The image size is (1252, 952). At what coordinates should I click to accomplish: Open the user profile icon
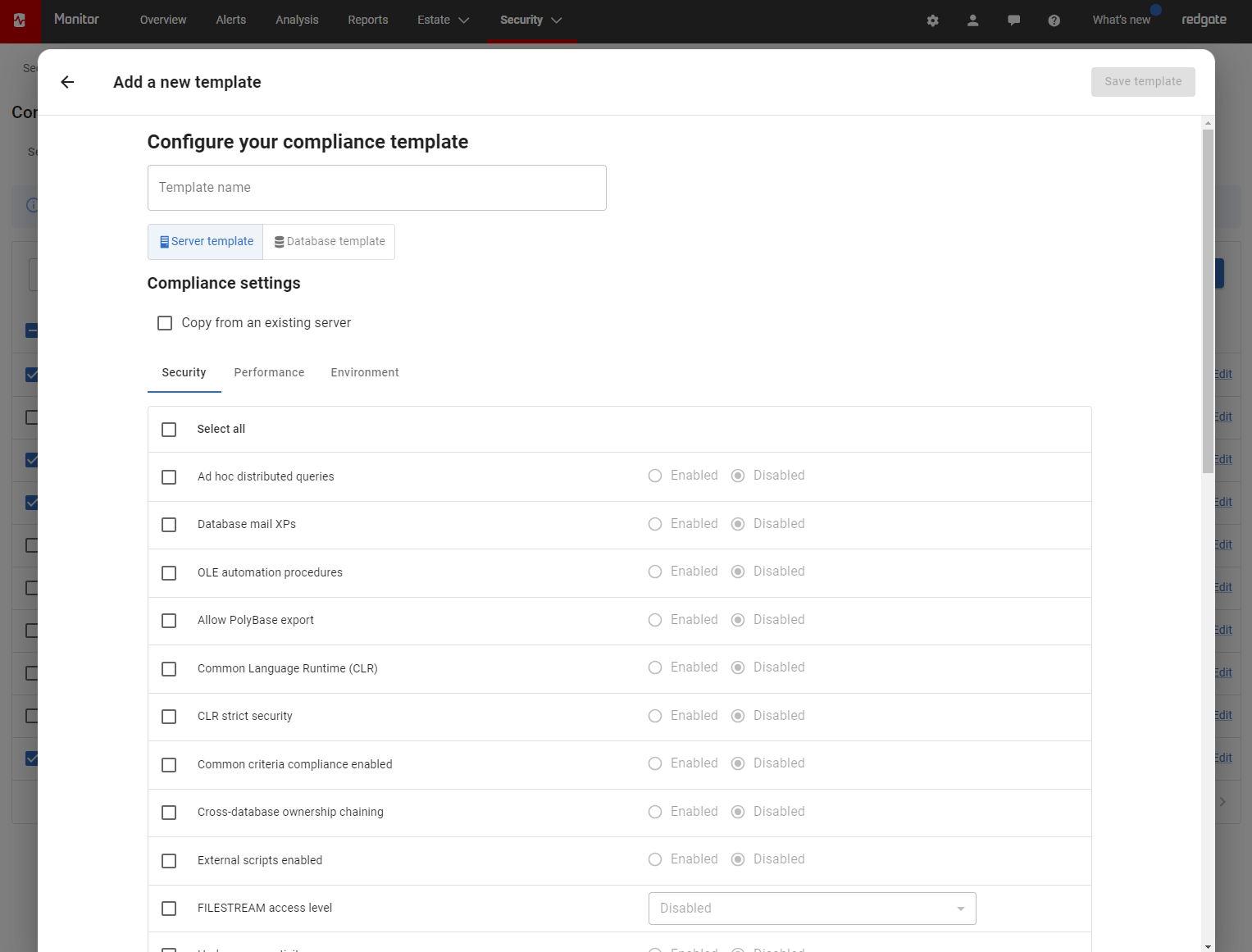tap(972, 20)
